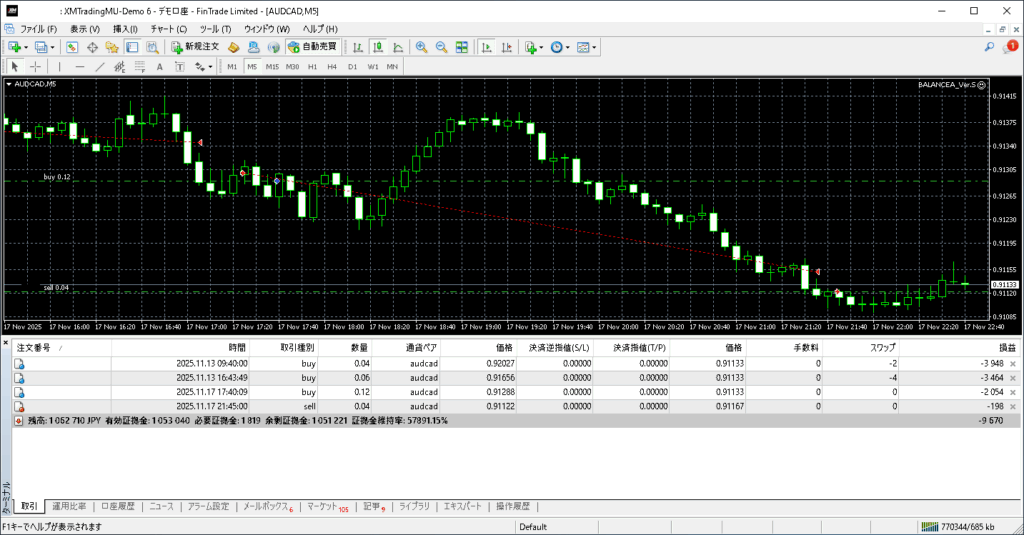Click the zoom out magnifier icon
Viewport: 1024px width, 535px height.
(441, 47)
